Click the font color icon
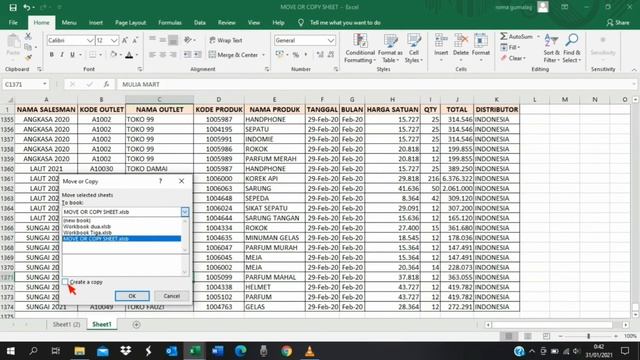640x360 pixels. pos(129,55)
